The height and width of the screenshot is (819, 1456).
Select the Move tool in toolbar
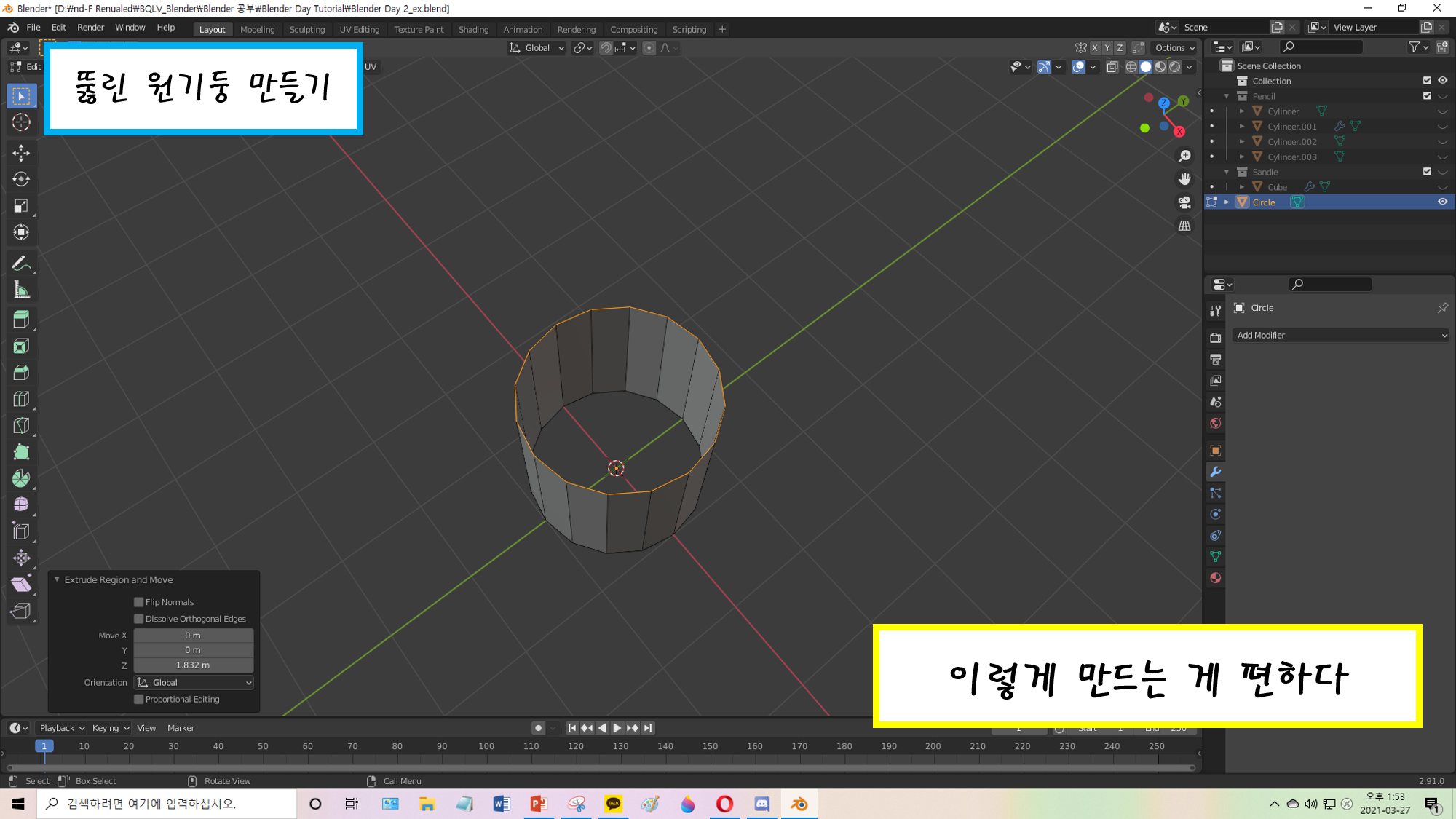click(x=21, y=153)
